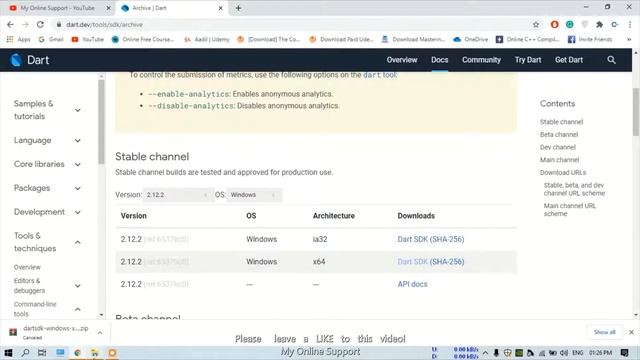
Task: Open Windows Start menu
Action: [8, 353]
